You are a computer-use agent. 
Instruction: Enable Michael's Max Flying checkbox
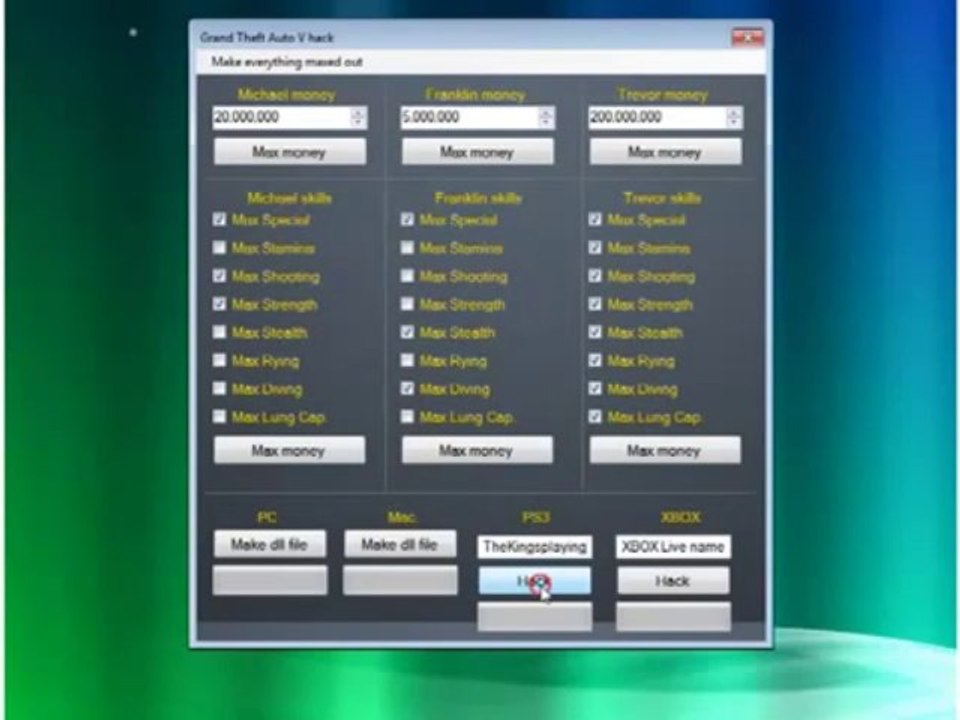click(x=219, y=360)
